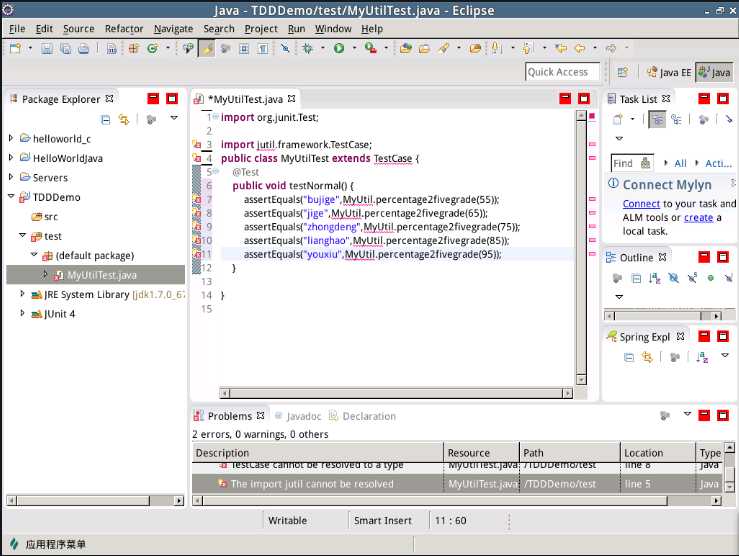Toggle Hide Non-Public members in Outline
Image resolution: width=739 pixels, height=556 pixels.
coord(710,278)
